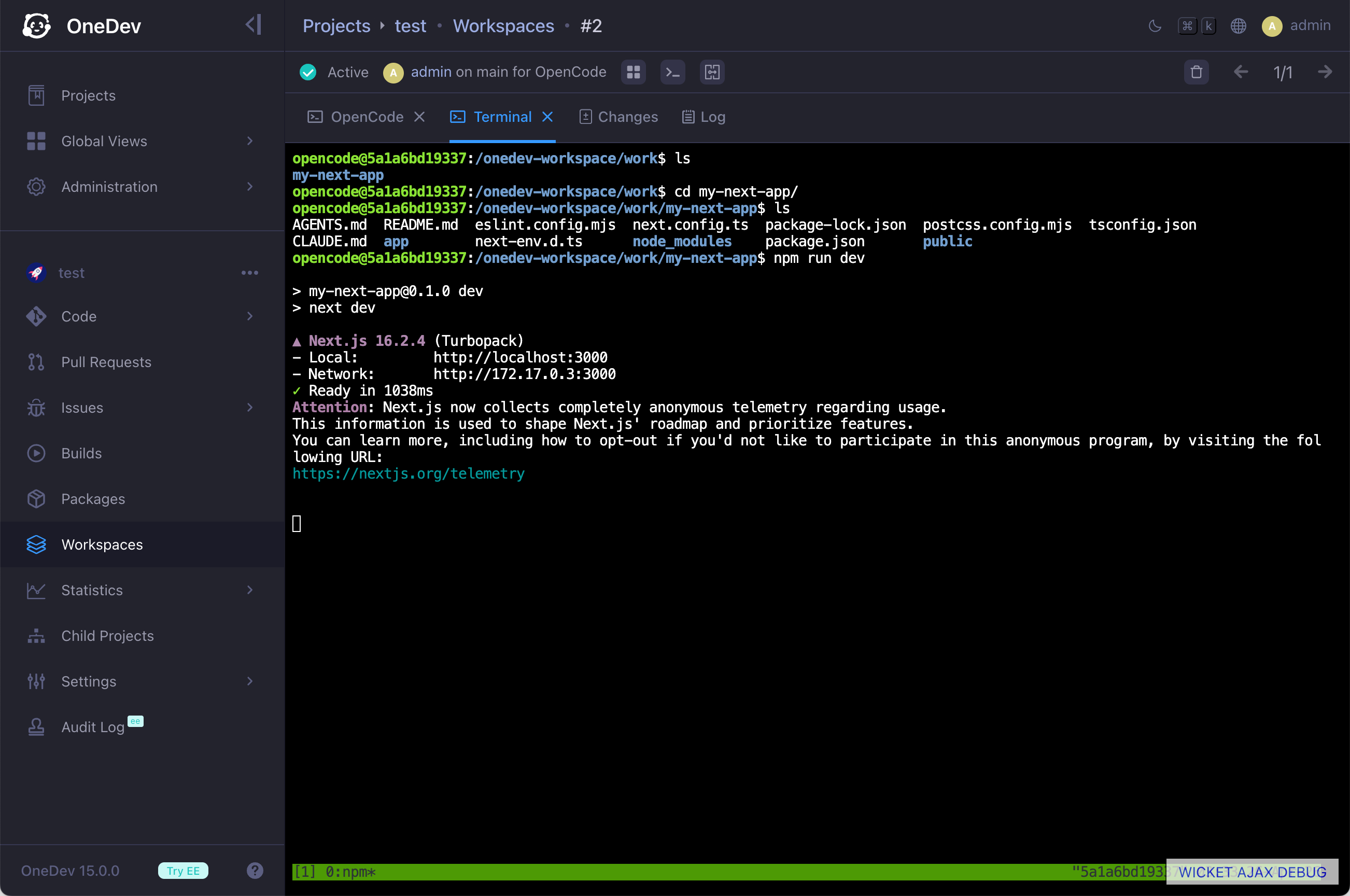This screenshot has height=896, width=1350.
Task: Click the Workspaces layers icon
Action: pos(36,544)
